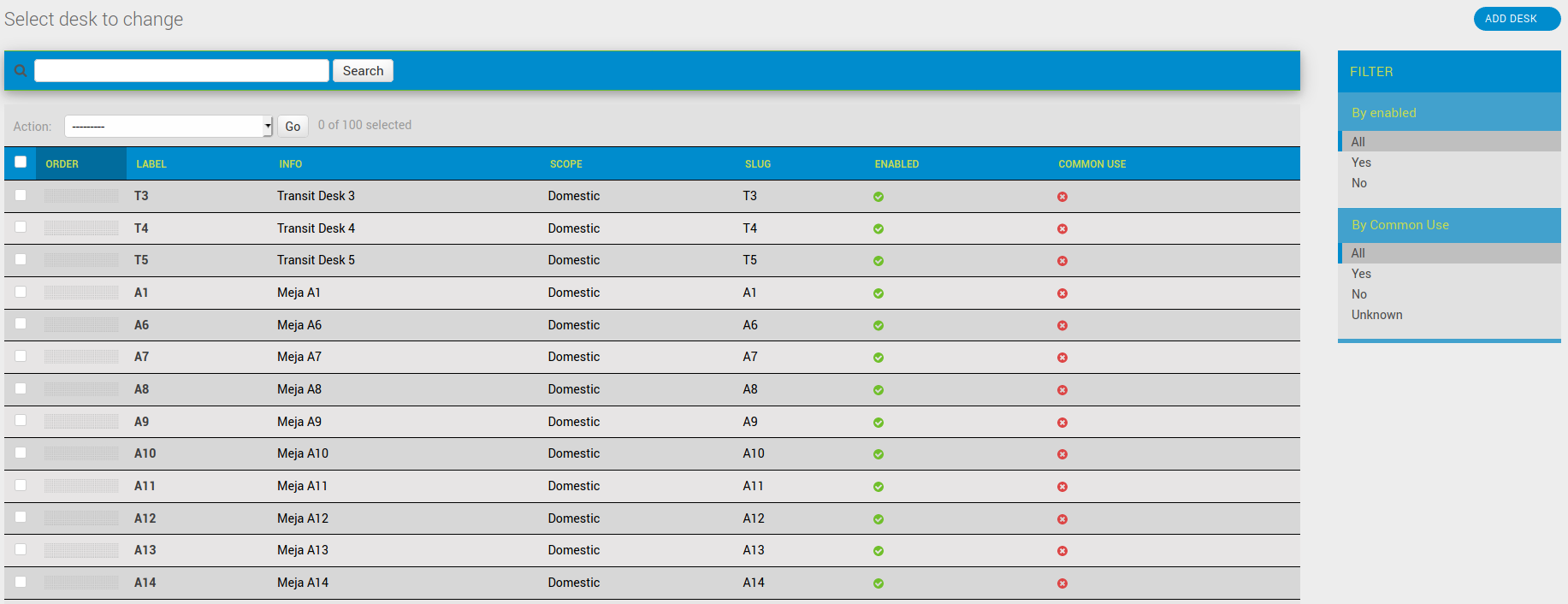Toggle the select-all checkbox in header
This screenshot has width=1568, height=604.
pyautogui.click(x=21, y=163)
